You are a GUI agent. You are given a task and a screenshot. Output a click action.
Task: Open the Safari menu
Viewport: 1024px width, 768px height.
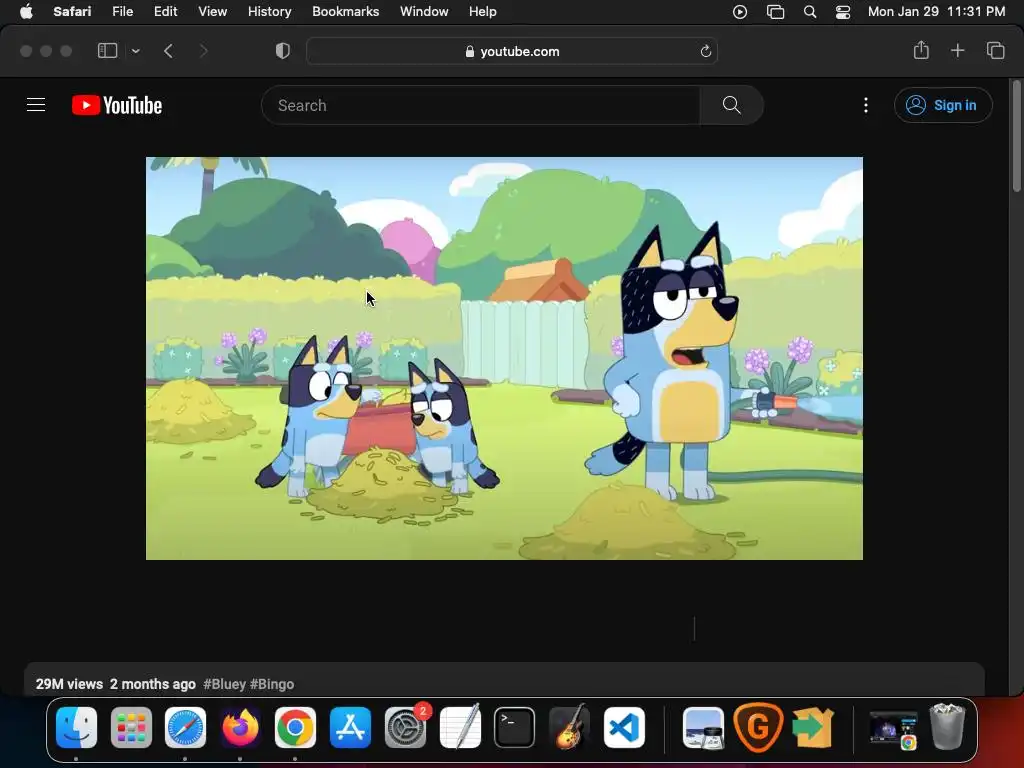coord(72,11)
